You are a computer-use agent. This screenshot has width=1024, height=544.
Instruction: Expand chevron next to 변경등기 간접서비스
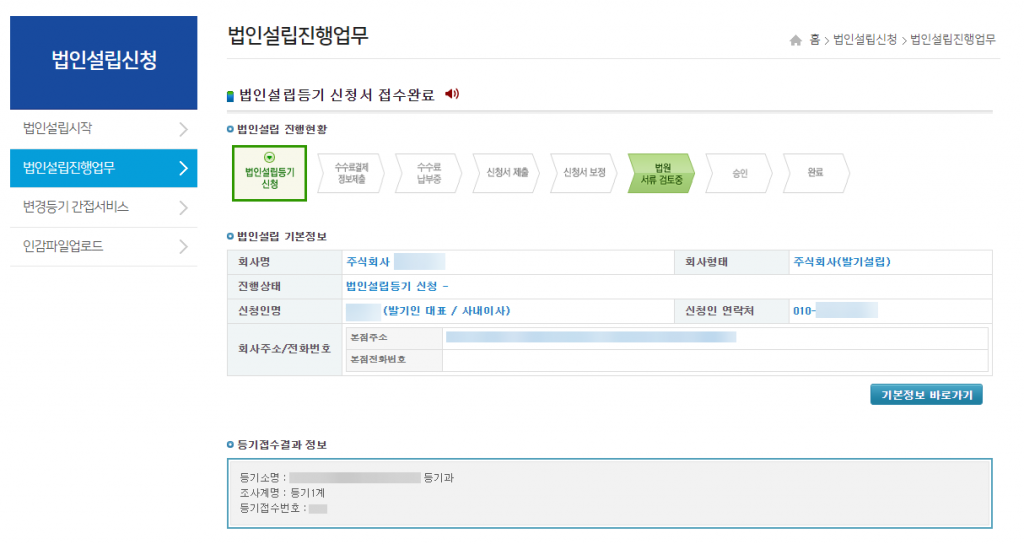(184, 208)
